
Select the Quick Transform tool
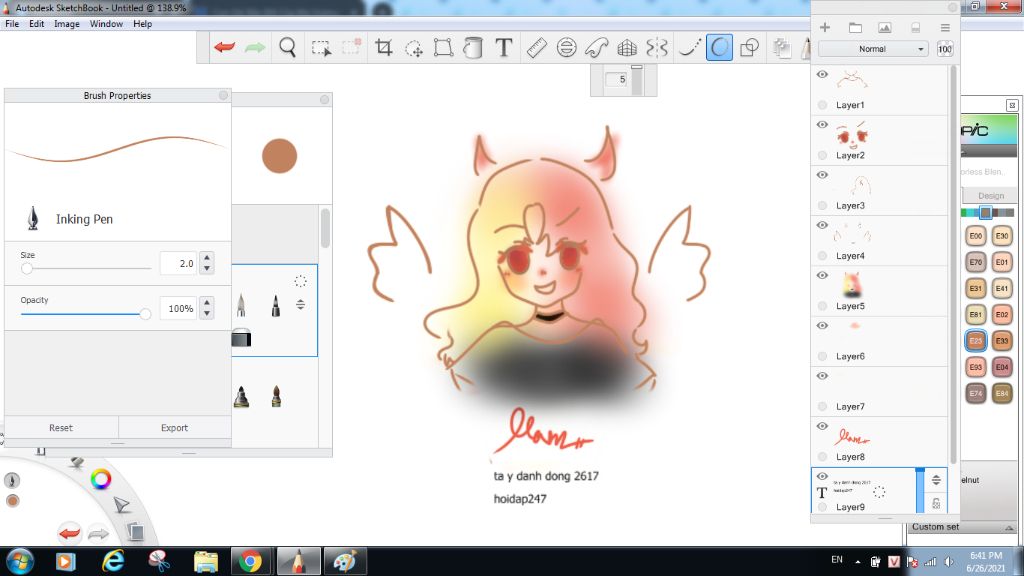413,48
